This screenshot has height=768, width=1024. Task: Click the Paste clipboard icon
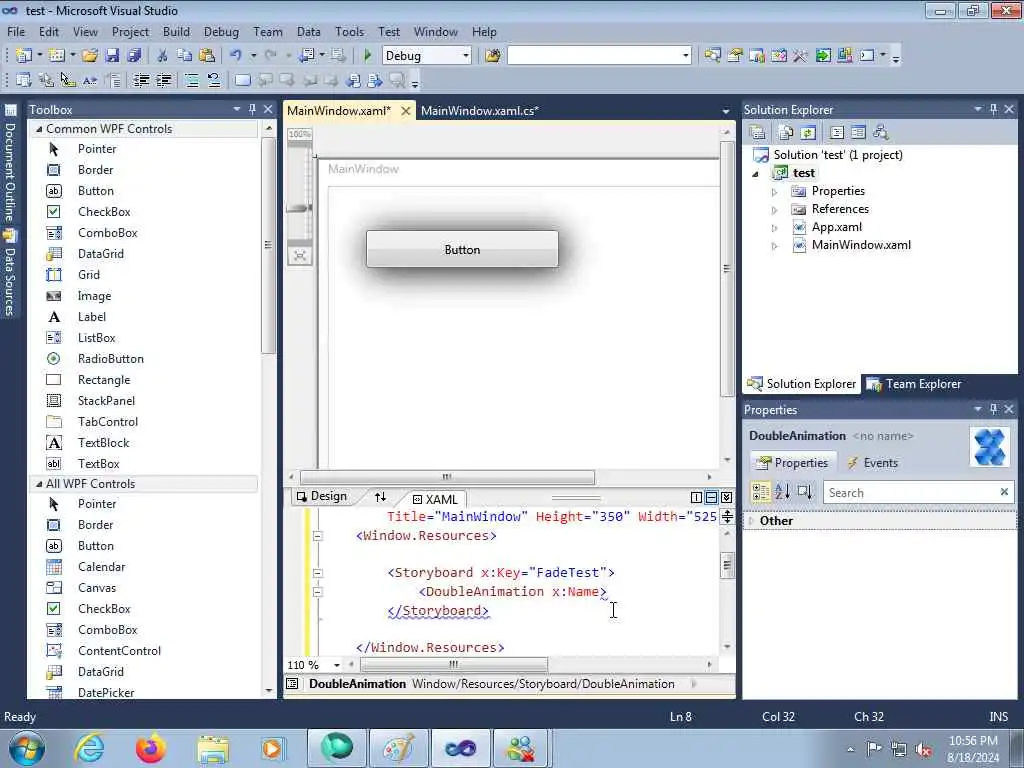pos(207,56)
